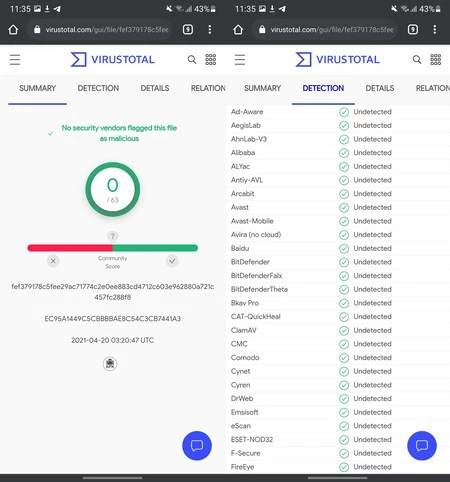Open chat bubble on right page
The width and height of the screenshot is (450, 482).
point(422,446)
